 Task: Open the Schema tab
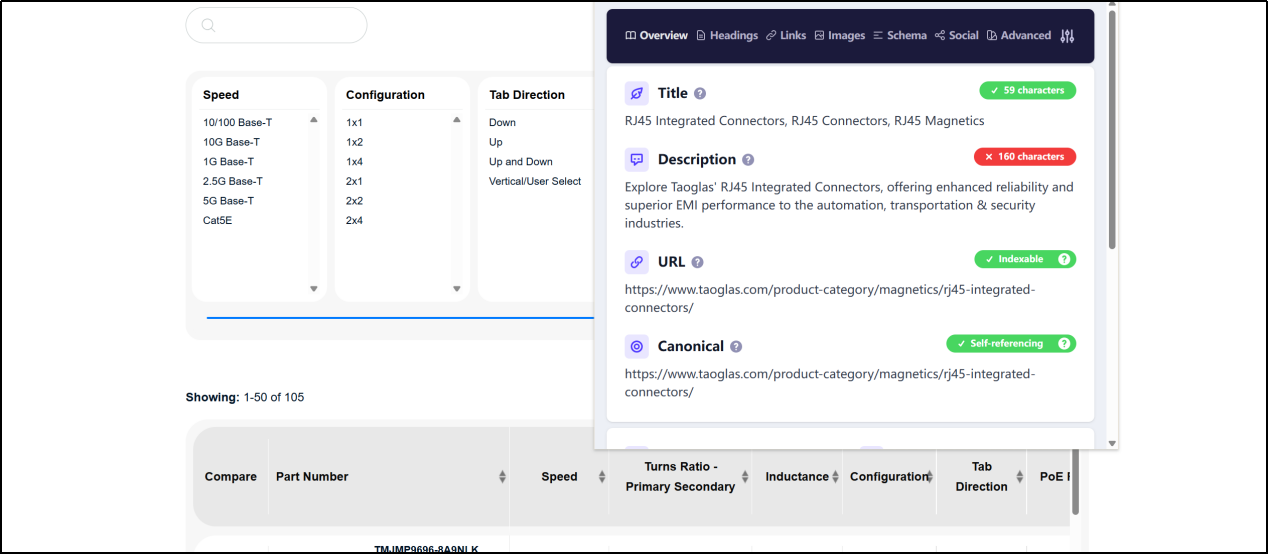pyautogui.click(x=900, y=36)
